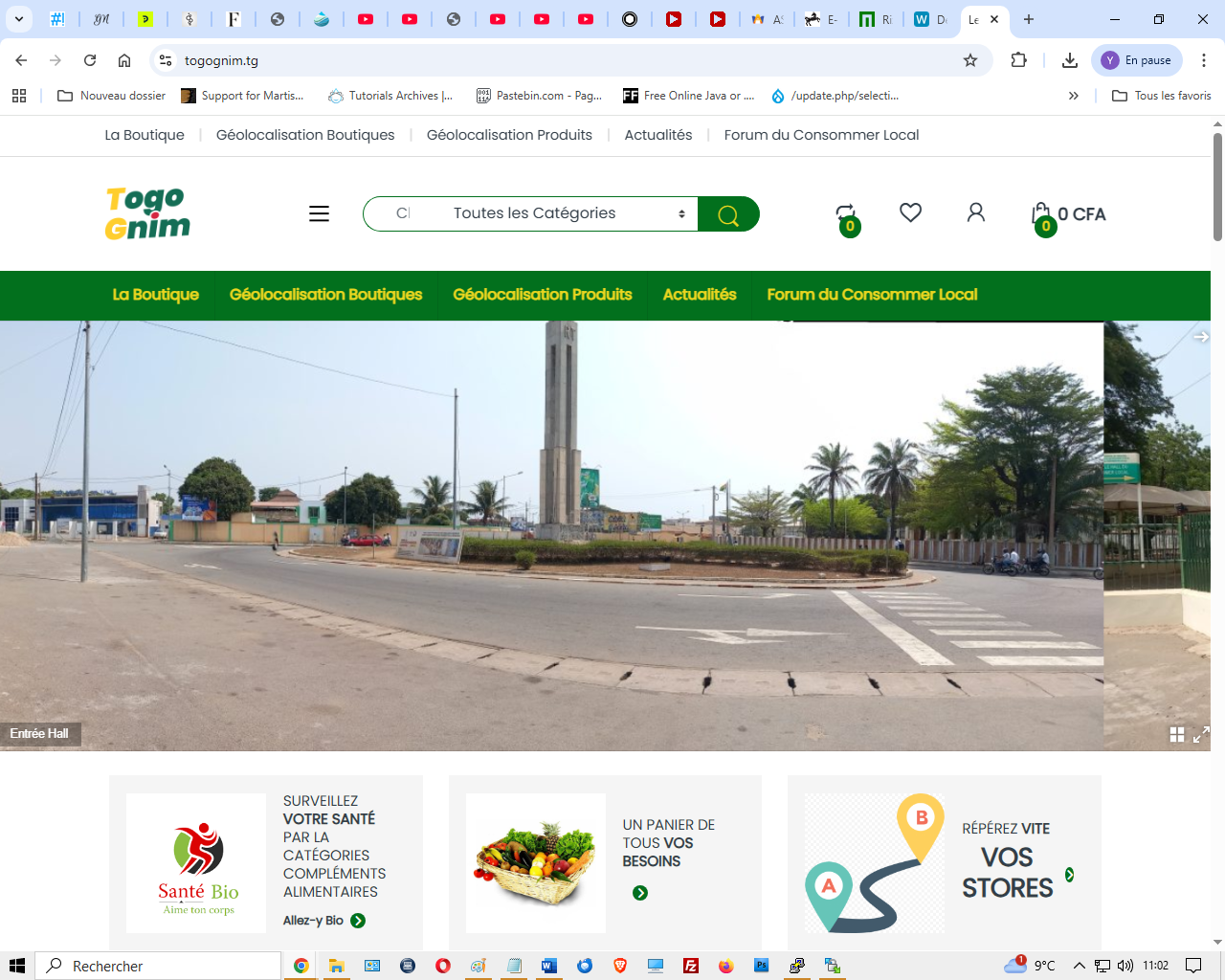Open Géolocalisation Produits in green menu

pyautogui.click(x=542, y=295)
